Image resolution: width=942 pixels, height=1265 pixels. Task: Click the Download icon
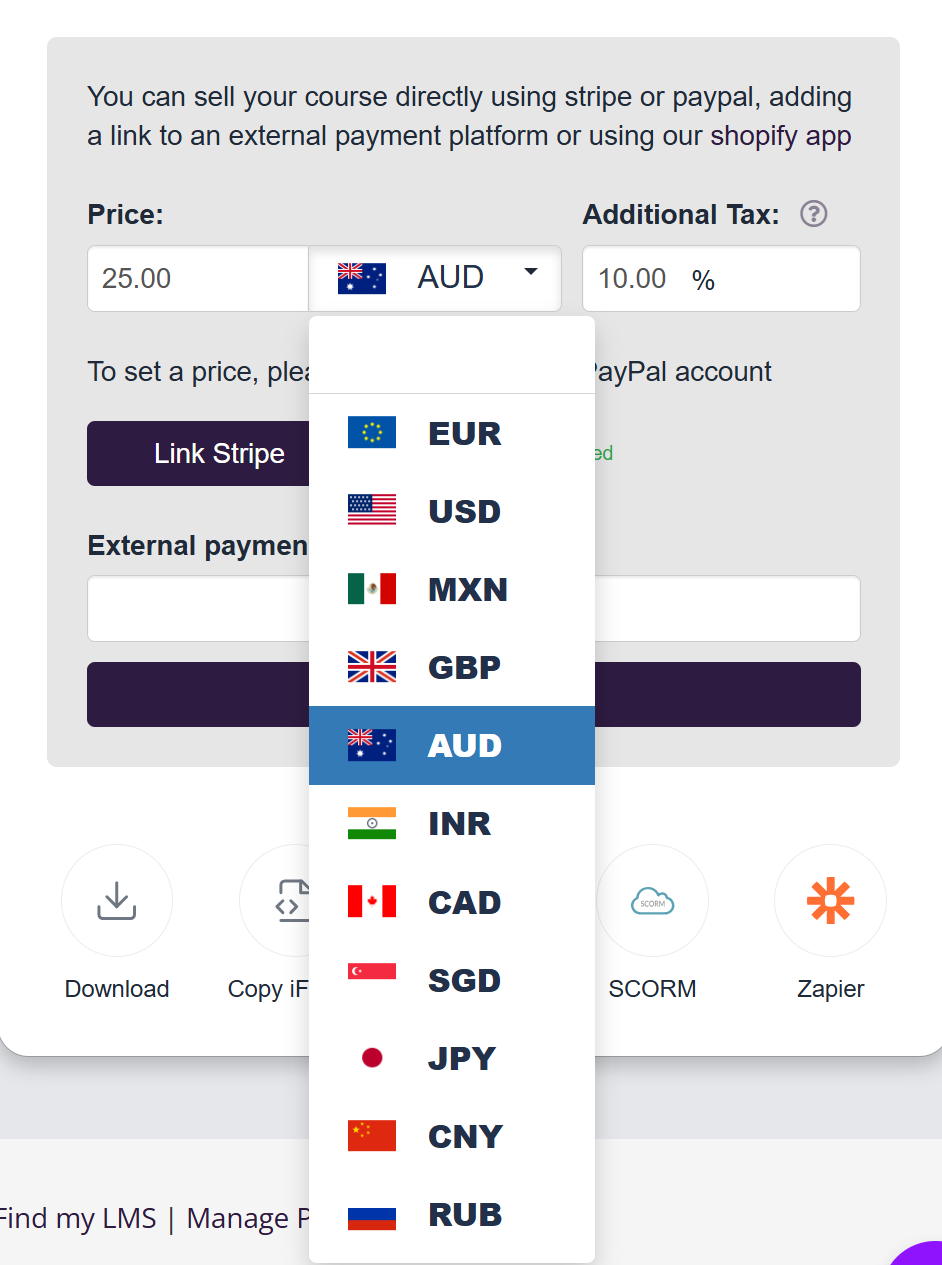[116, 900]
